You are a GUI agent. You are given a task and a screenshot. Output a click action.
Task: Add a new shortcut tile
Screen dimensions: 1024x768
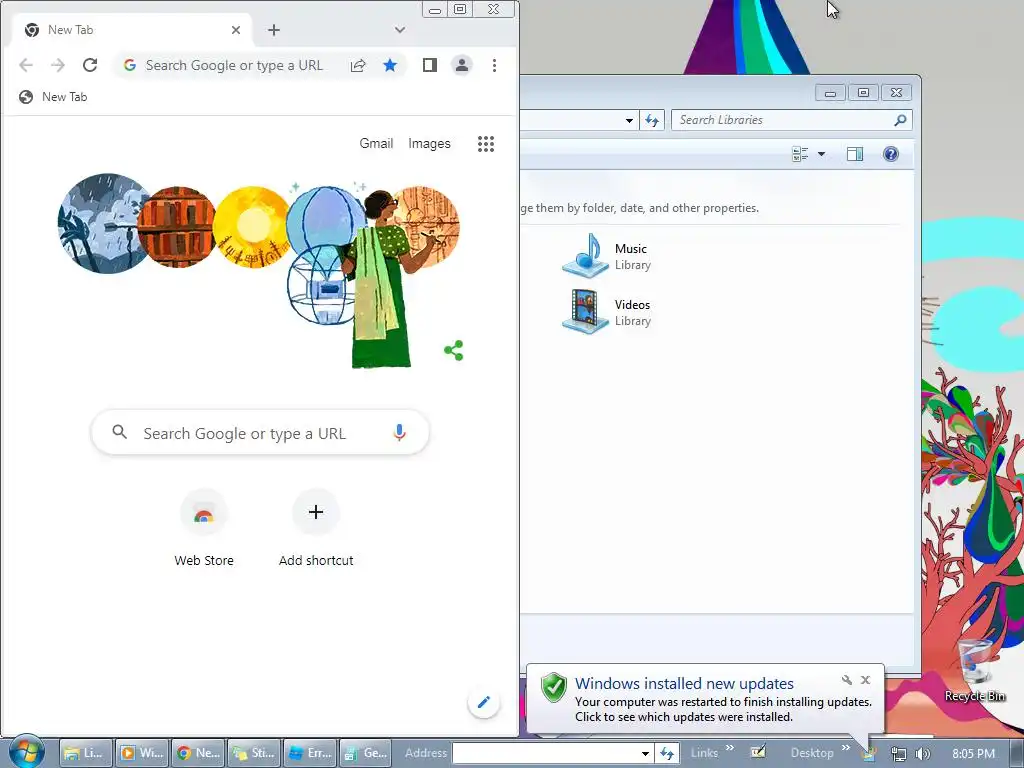pyautogui.click(x=316, y=530)
